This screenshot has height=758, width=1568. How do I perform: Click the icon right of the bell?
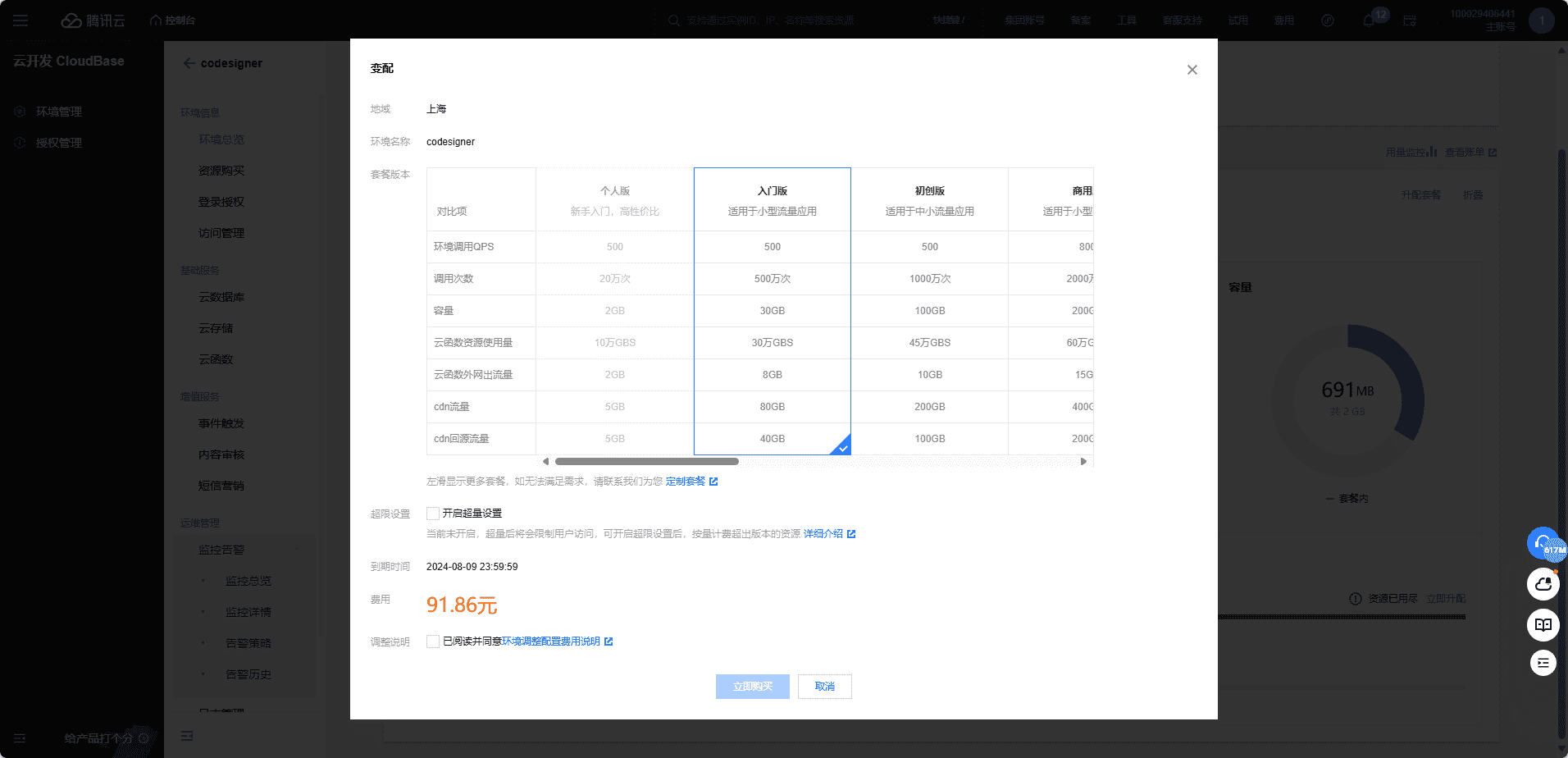1410,21
